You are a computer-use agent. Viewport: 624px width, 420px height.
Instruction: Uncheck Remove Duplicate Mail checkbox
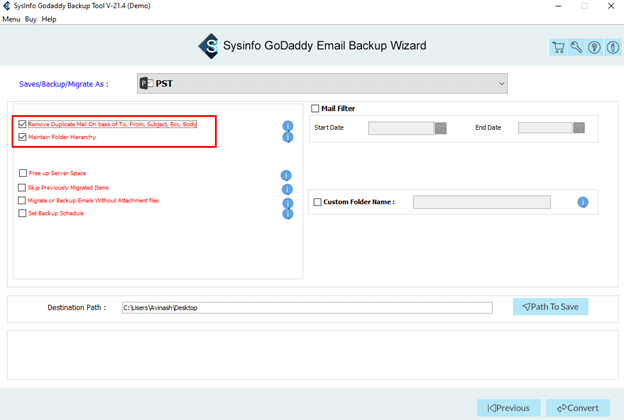coord(22,124)
